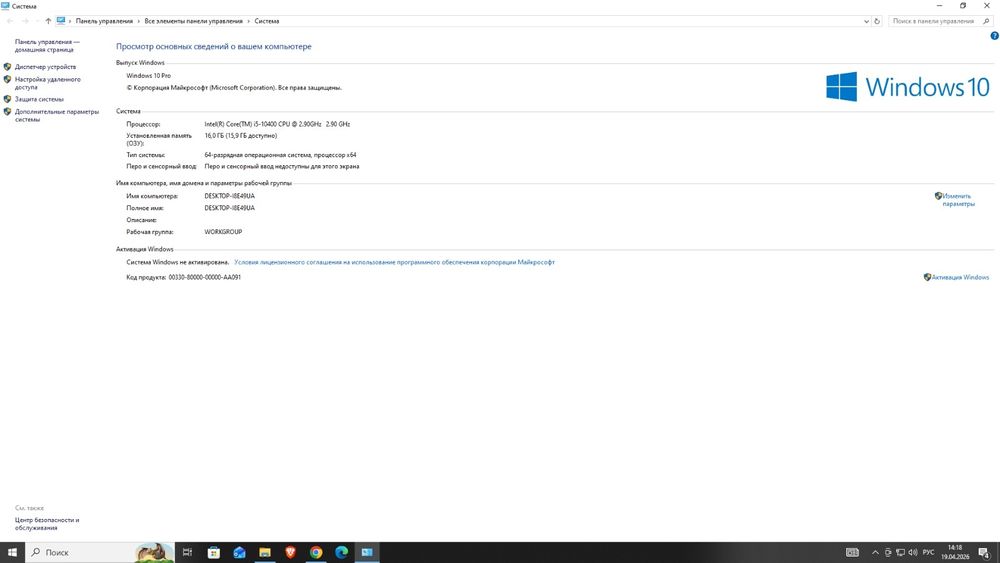Click the taskbar Поиск search box

[100, 552]
